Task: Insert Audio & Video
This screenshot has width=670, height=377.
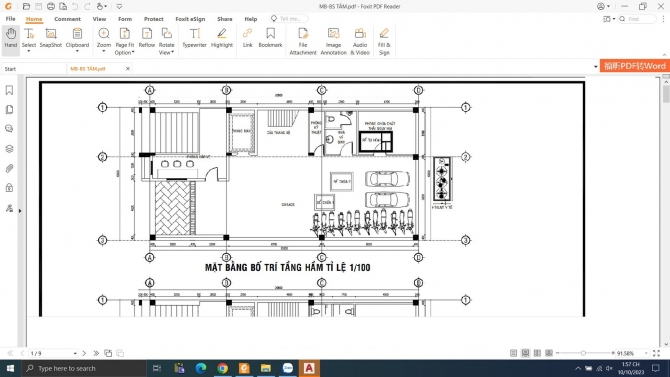Action: [x=360, y=41]
